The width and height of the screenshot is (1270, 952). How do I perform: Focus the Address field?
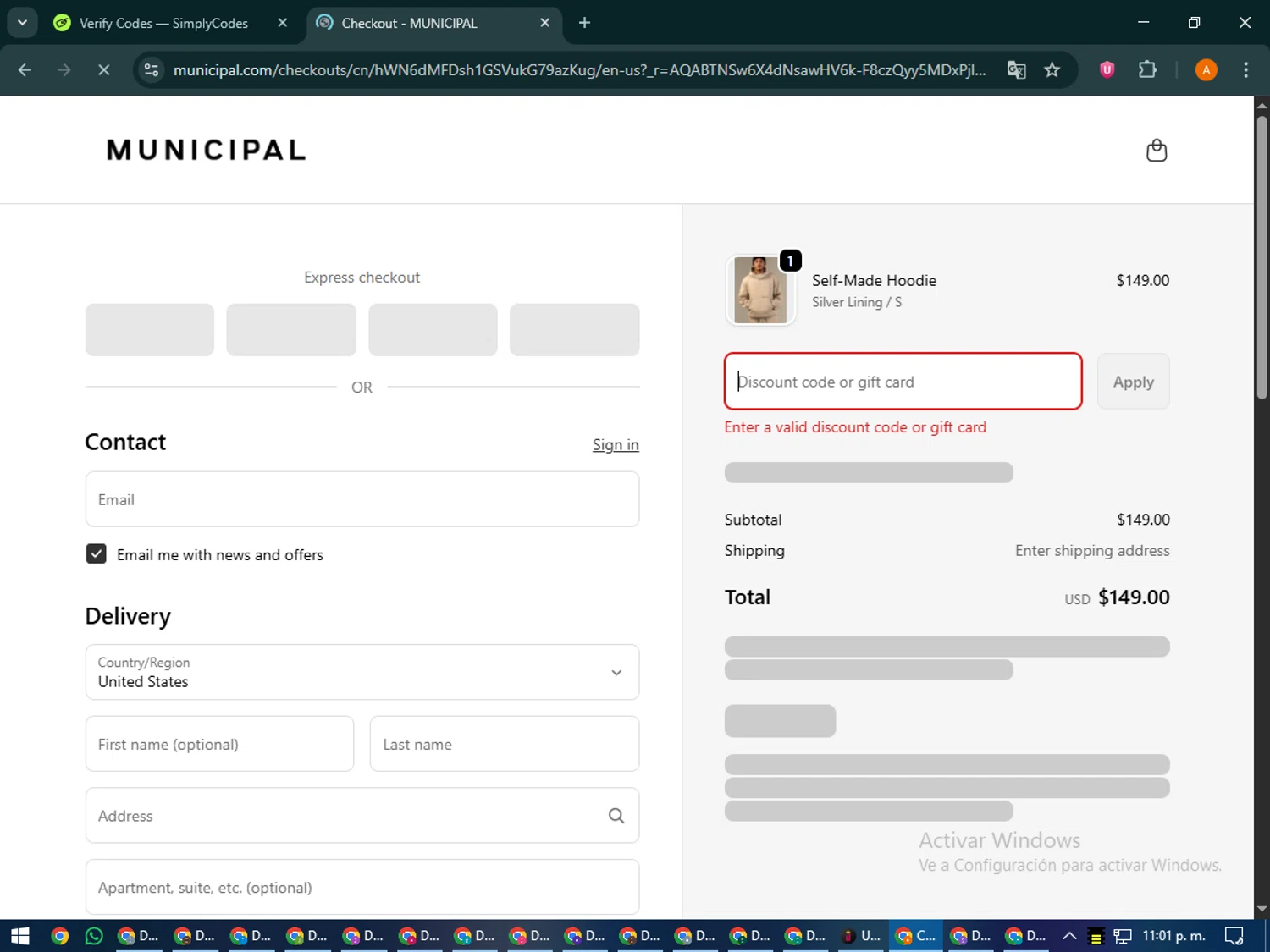[x=362, y=816]
